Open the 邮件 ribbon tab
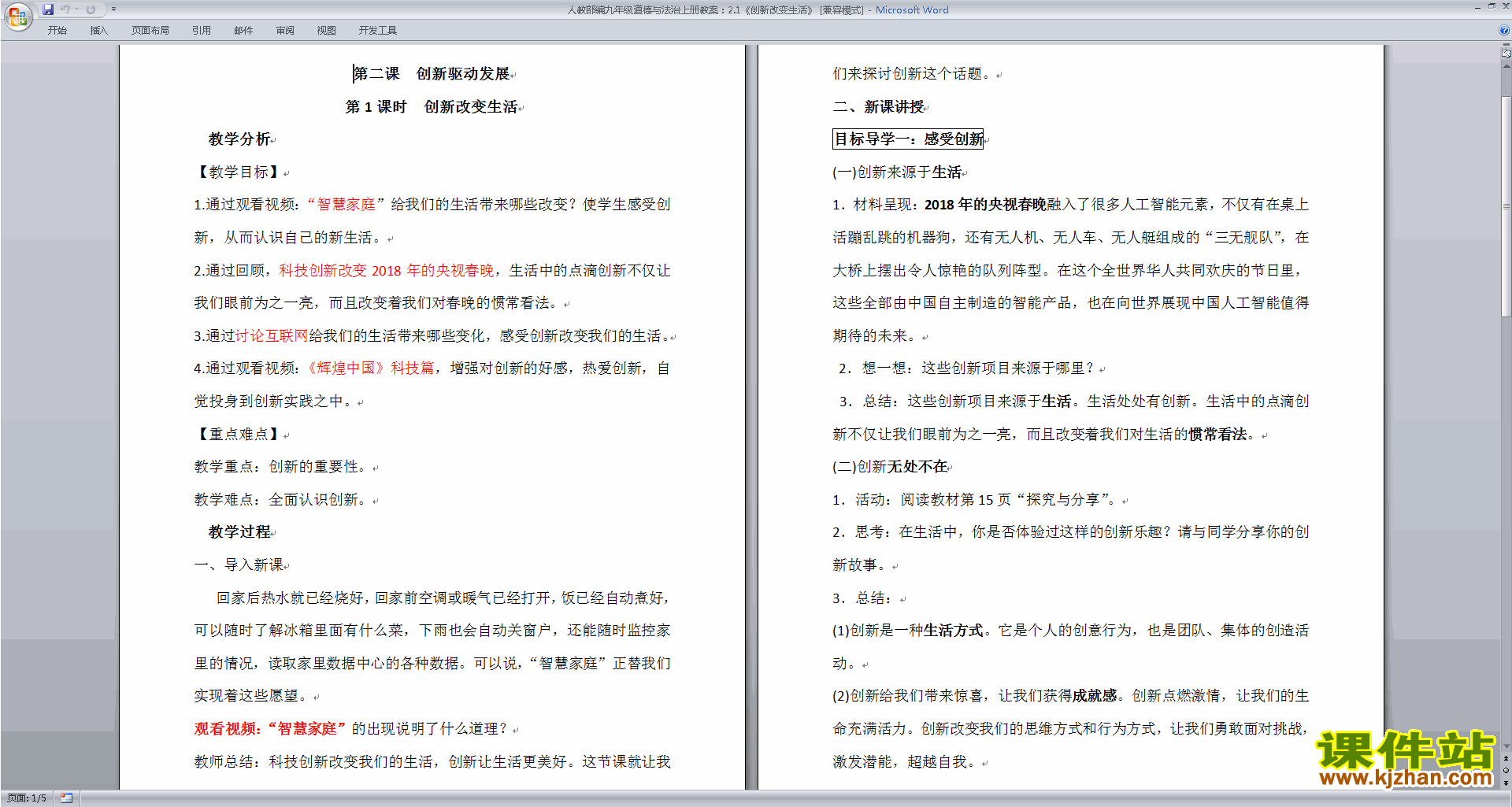The width and height of the screenshot is (1512, 807). (243, 30)
